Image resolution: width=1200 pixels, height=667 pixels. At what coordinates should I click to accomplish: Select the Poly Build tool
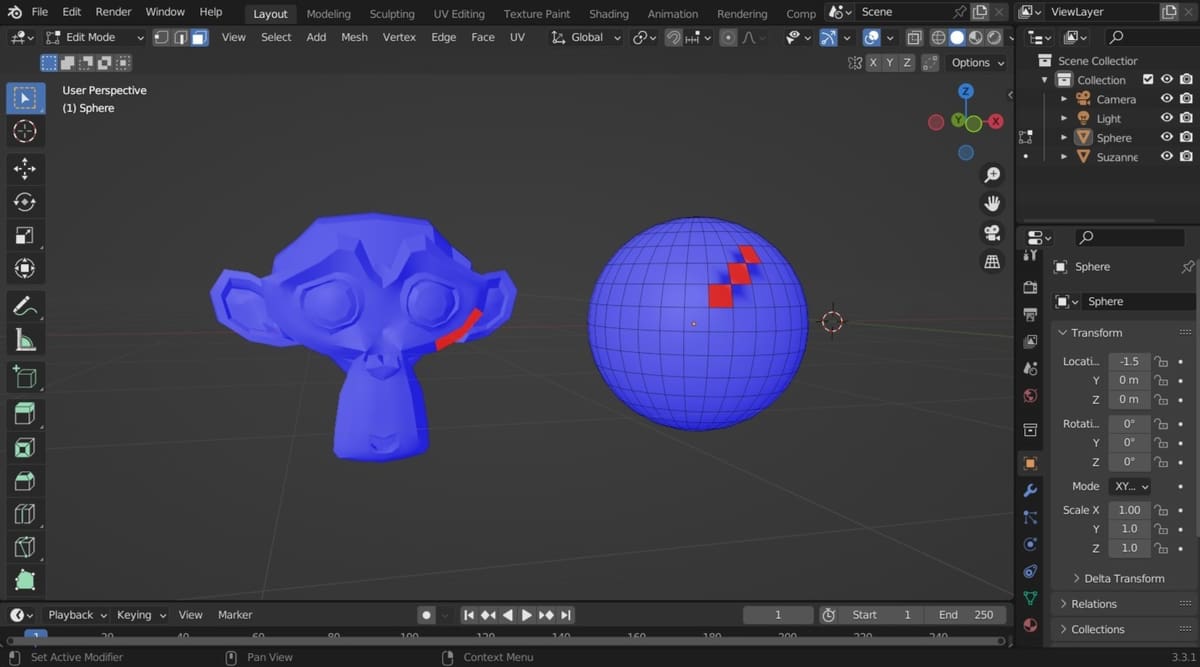point(25,580)
